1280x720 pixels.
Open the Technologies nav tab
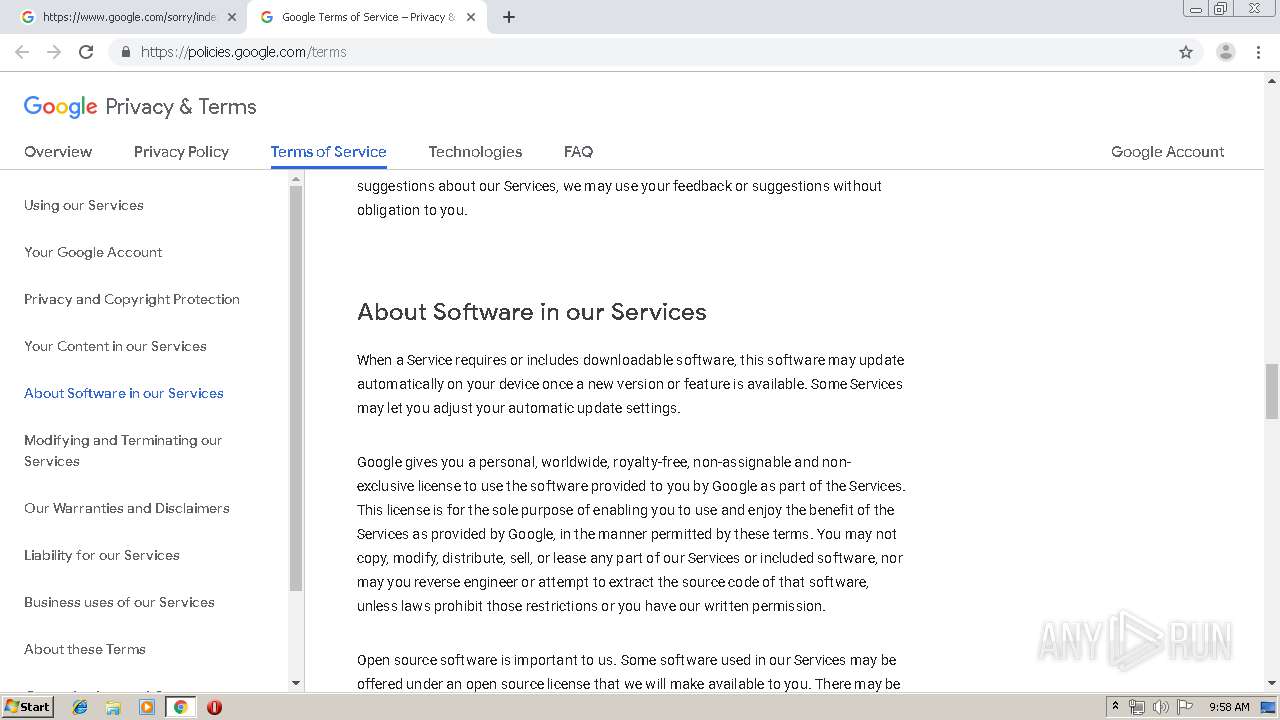pos(475,152)
